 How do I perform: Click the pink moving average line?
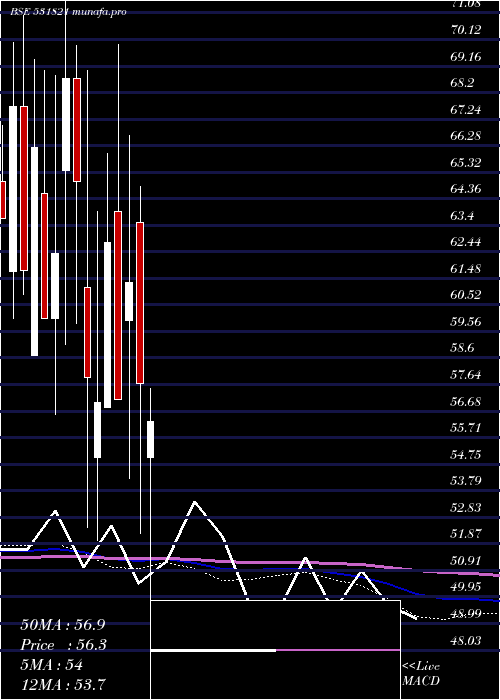(x=312, y=564)
